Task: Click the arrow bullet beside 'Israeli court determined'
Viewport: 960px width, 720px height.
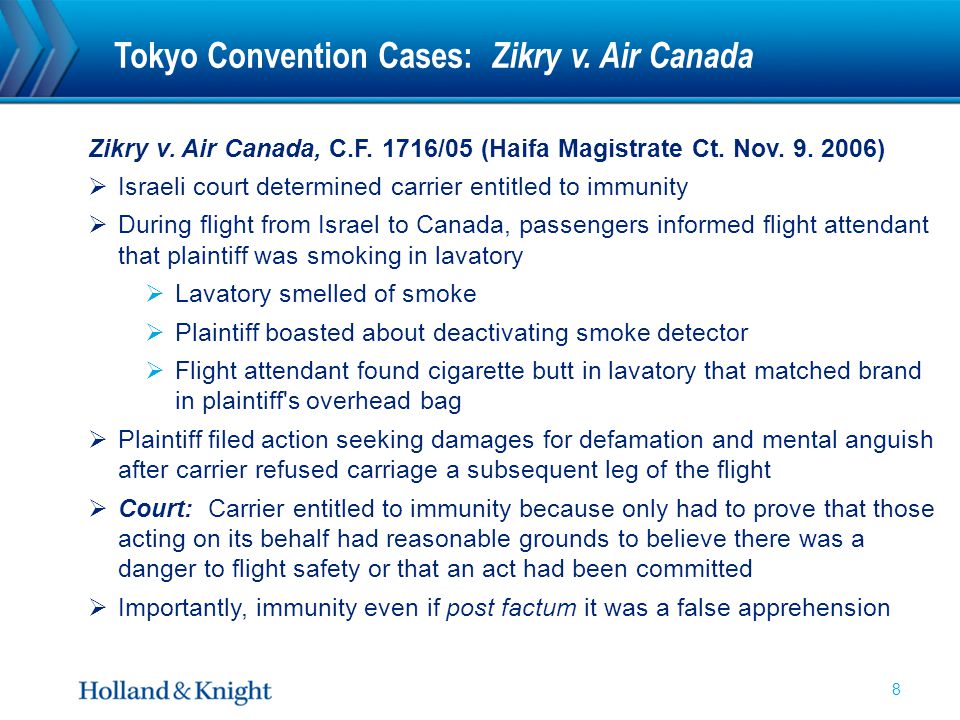Action: point(98,187)
